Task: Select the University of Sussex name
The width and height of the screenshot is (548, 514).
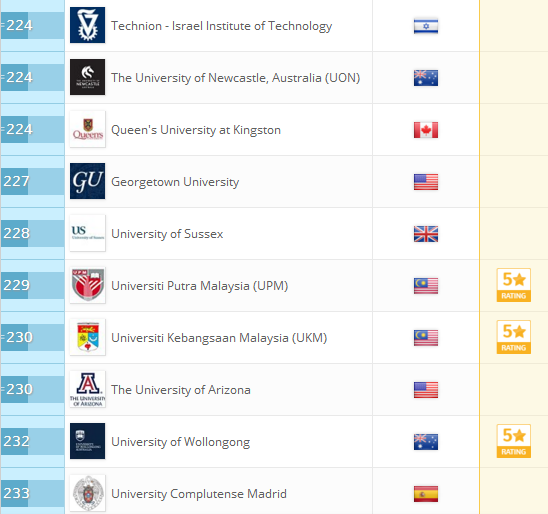Action: click(167, 234)
